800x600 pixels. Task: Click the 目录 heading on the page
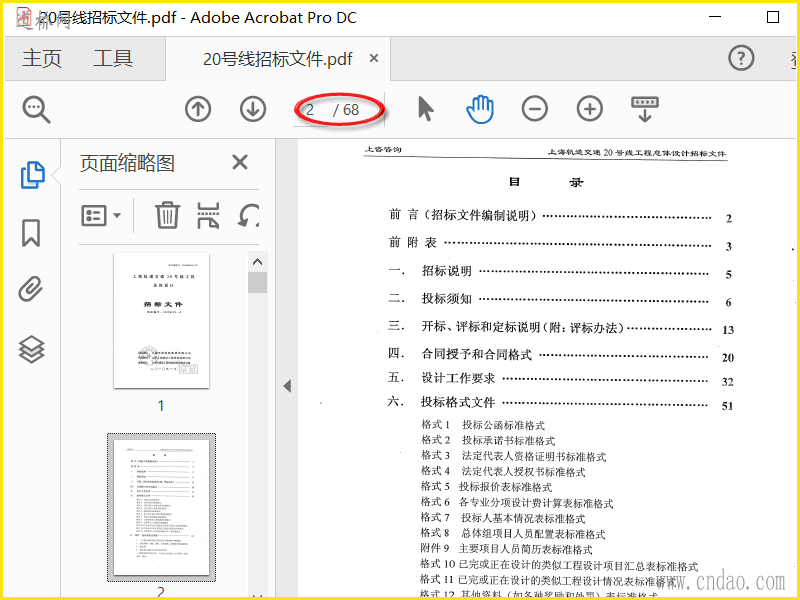click(546, 182)
